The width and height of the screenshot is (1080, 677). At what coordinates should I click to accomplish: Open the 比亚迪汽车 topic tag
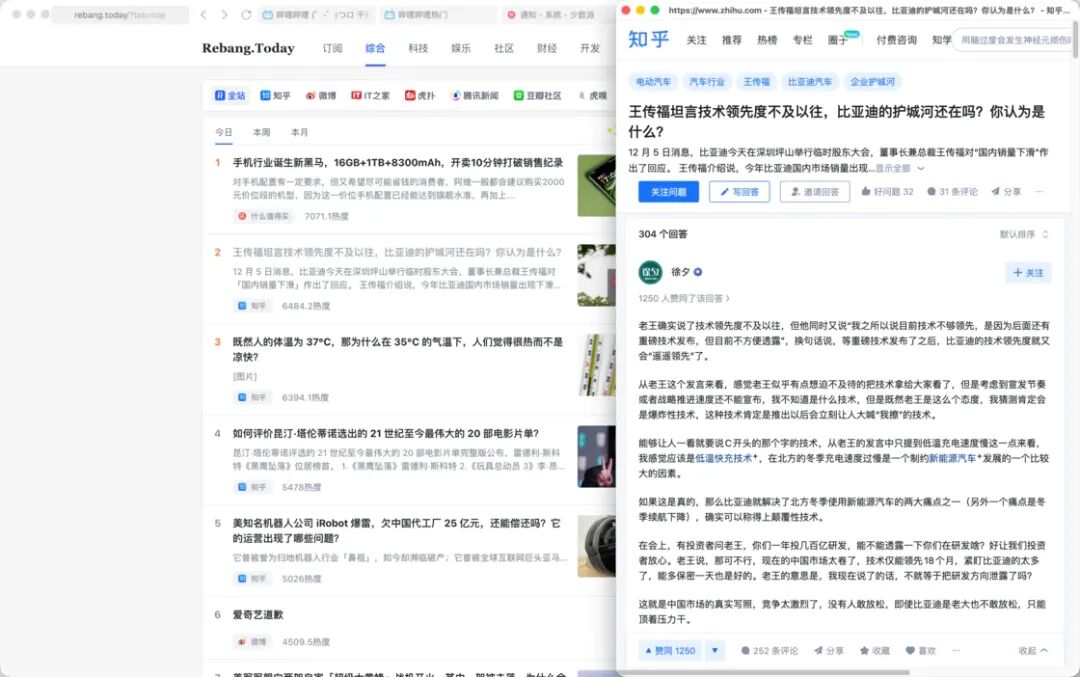810,81
